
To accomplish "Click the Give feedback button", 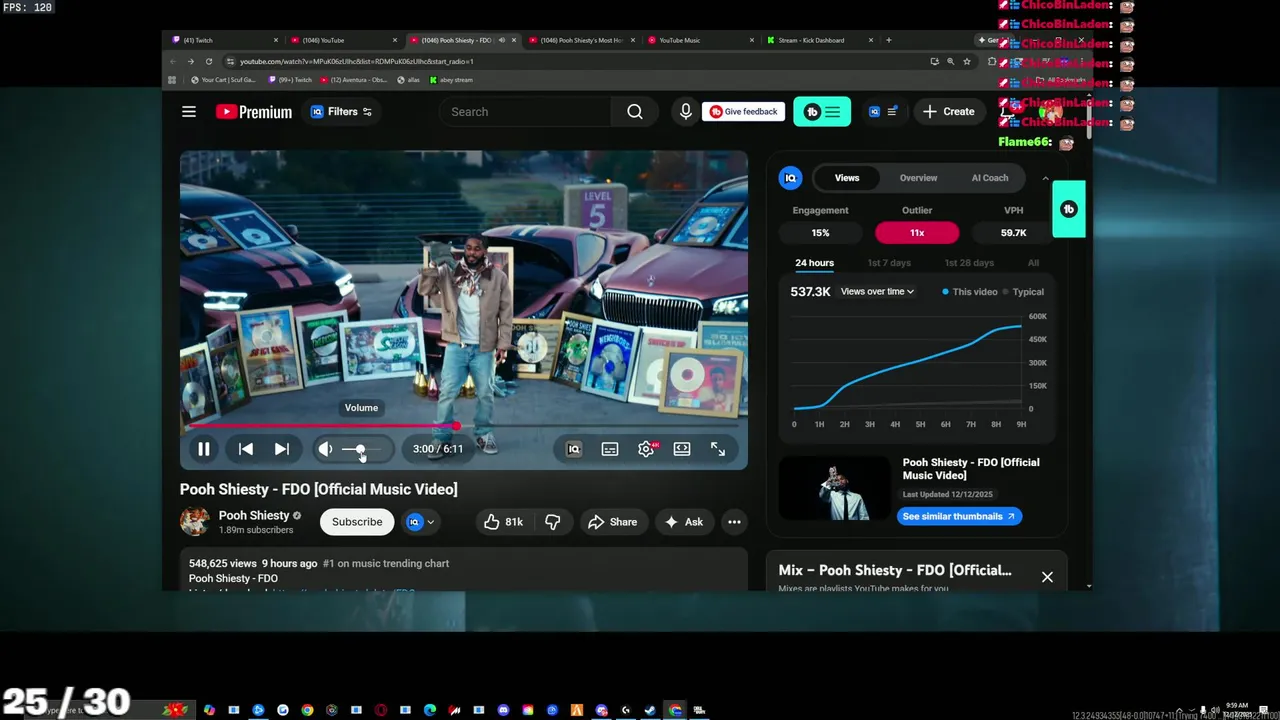I will (x=743, y=112).
